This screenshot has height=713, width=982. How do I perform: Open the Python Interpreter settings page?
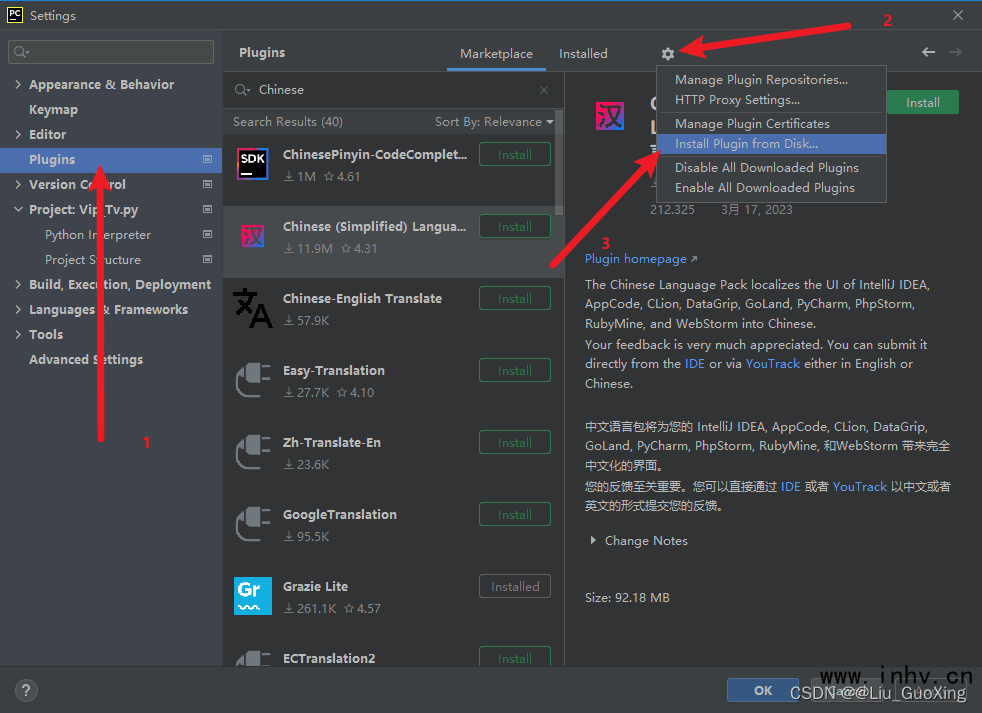(x=98, y=235)
